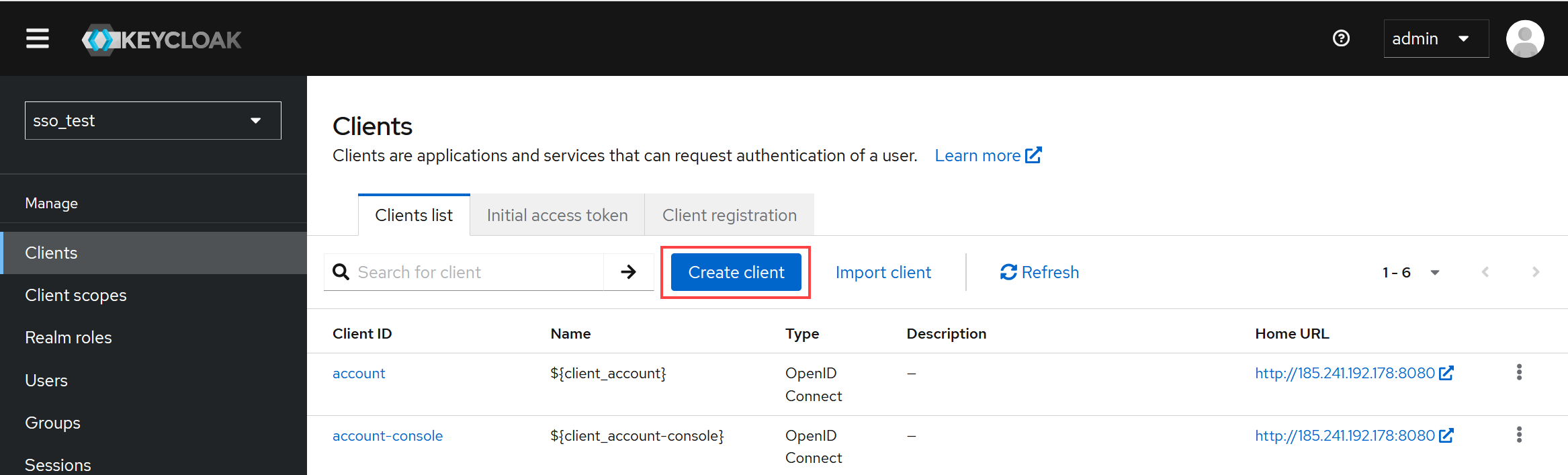Click the Create client button
This screenshot has height=475, width=1568.
coord(736,272)
